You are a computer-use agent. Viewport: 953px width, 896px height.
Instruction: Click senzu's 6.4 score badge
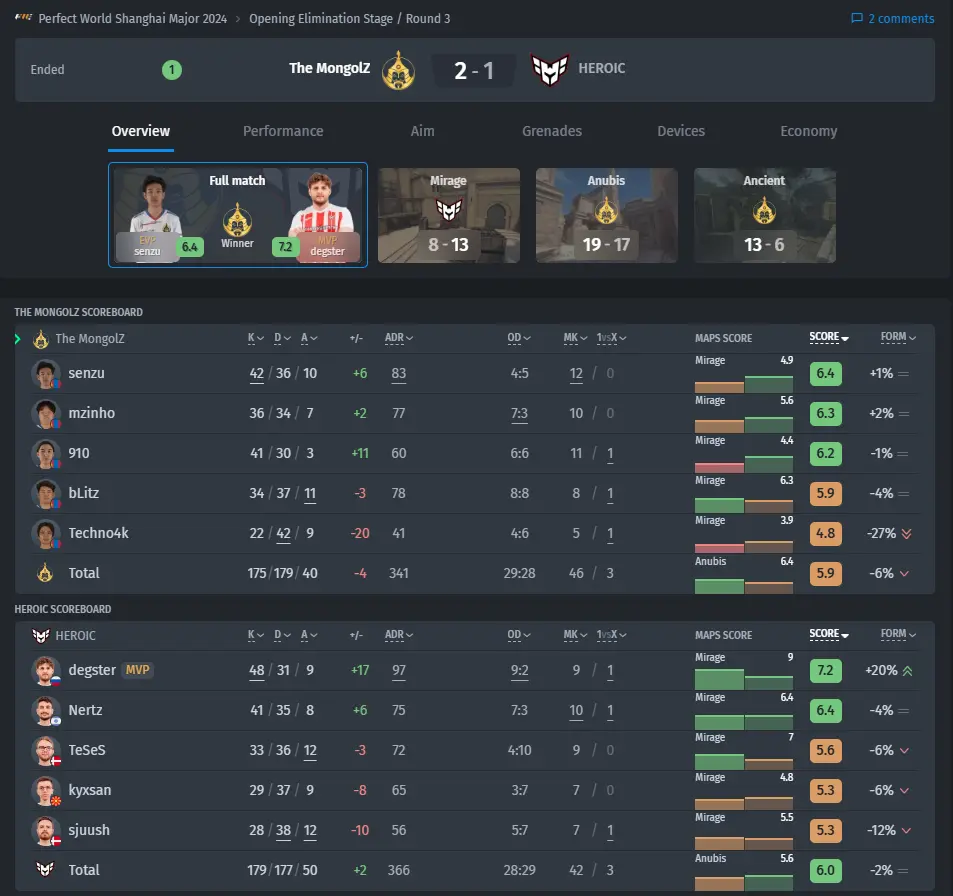pyautogui.click(x=825, y=373)
